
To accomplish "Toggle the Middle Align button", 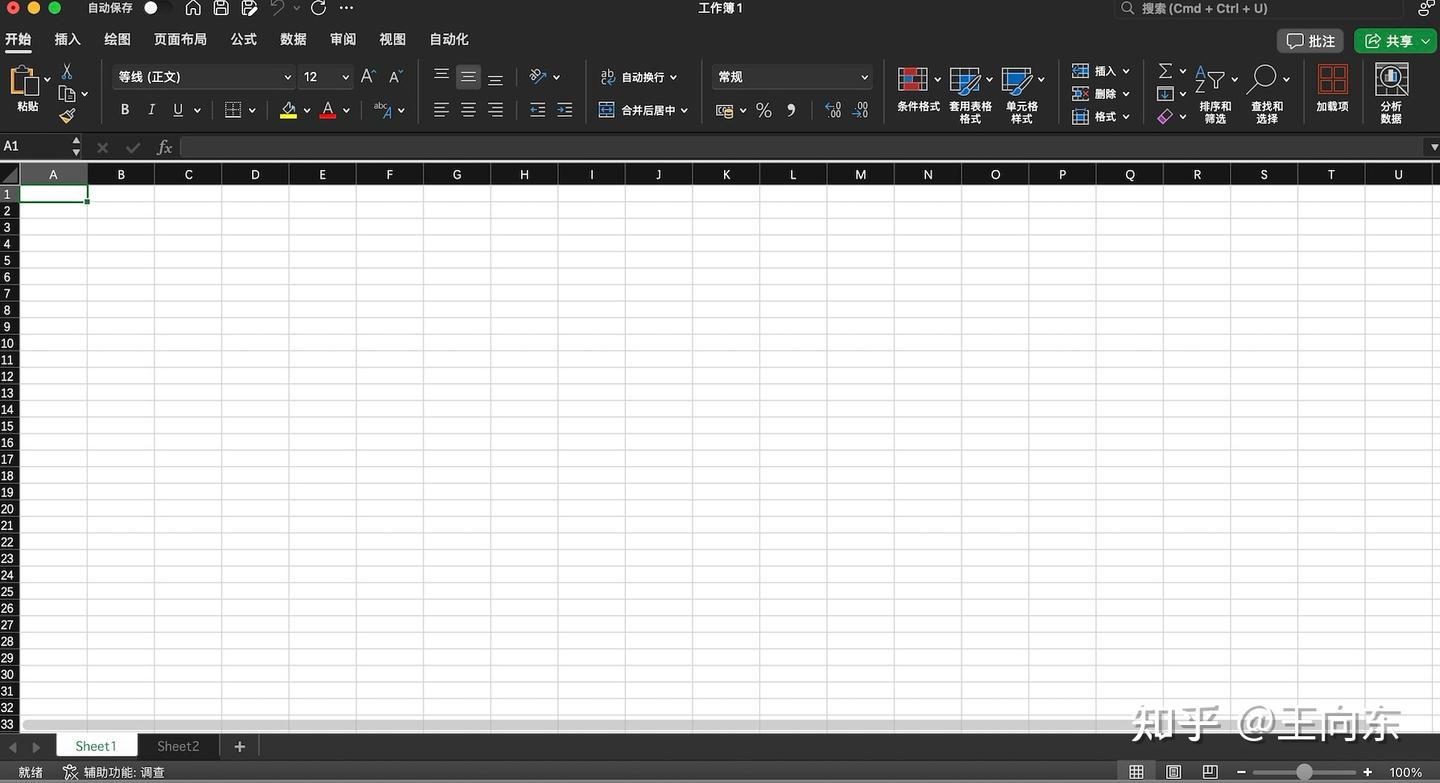I will (x=468, y=77).
